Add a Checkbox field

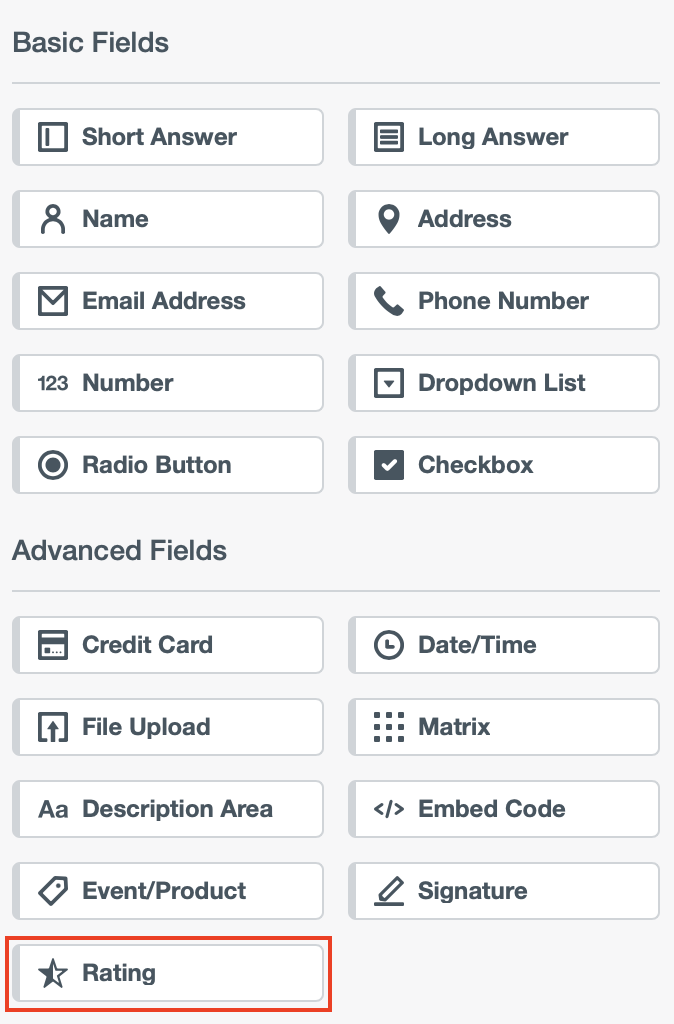(x=504, y=465)
